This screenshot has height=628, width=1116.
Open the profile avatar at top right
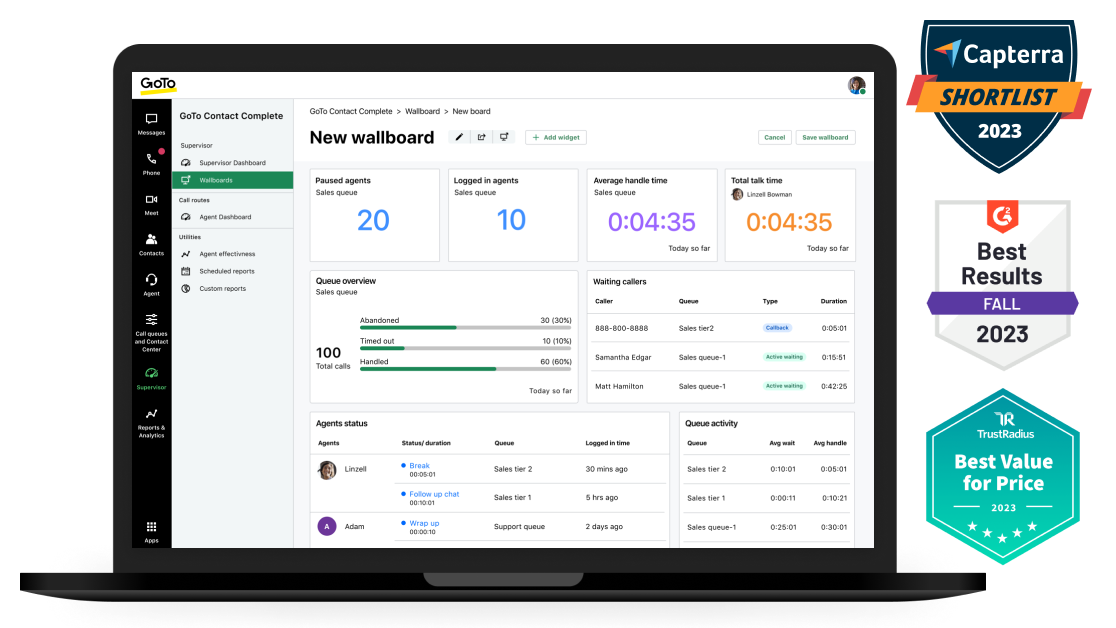point(856,84)
